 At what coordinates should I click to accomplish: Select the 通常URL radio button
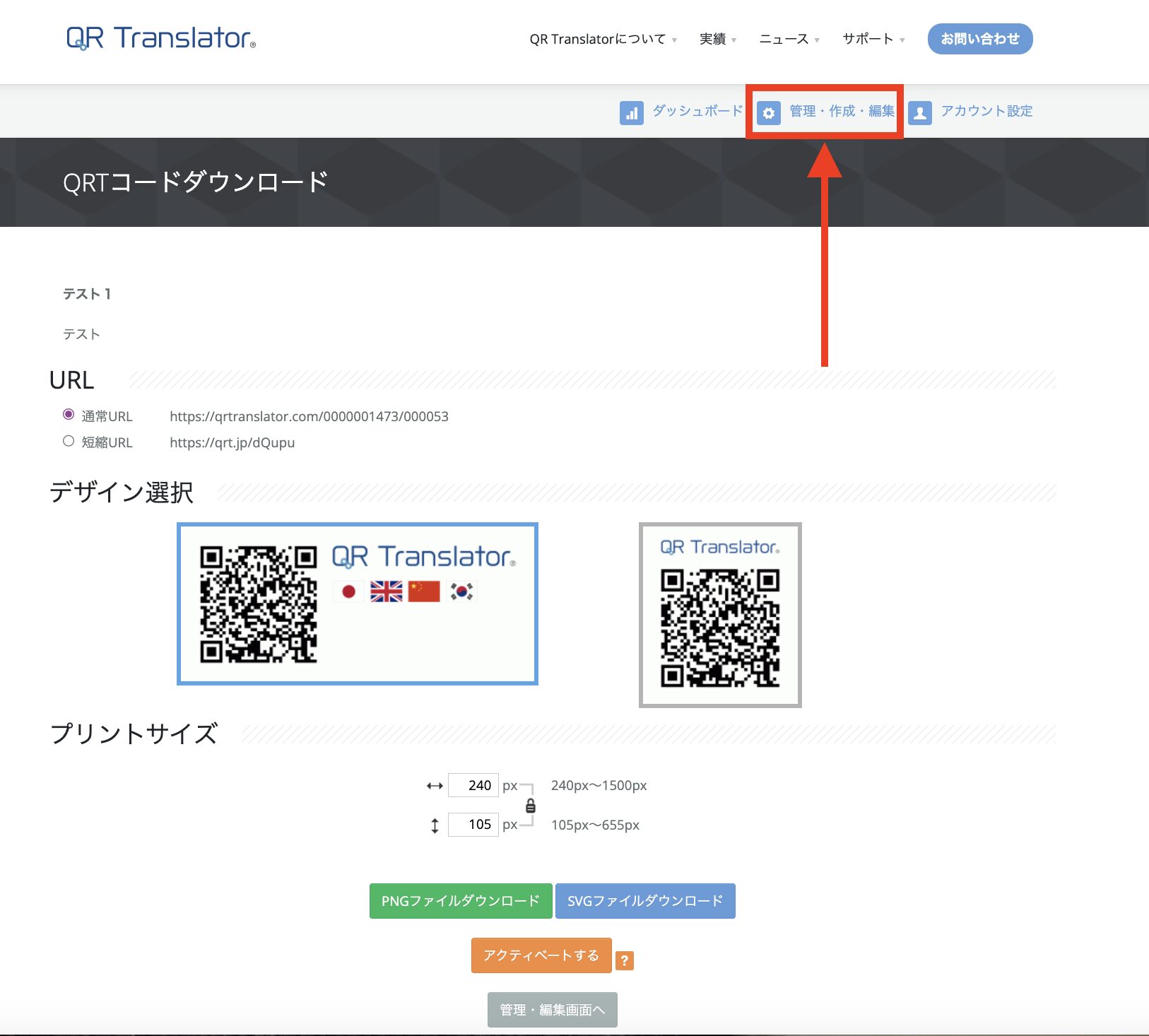tap(69, 414)
